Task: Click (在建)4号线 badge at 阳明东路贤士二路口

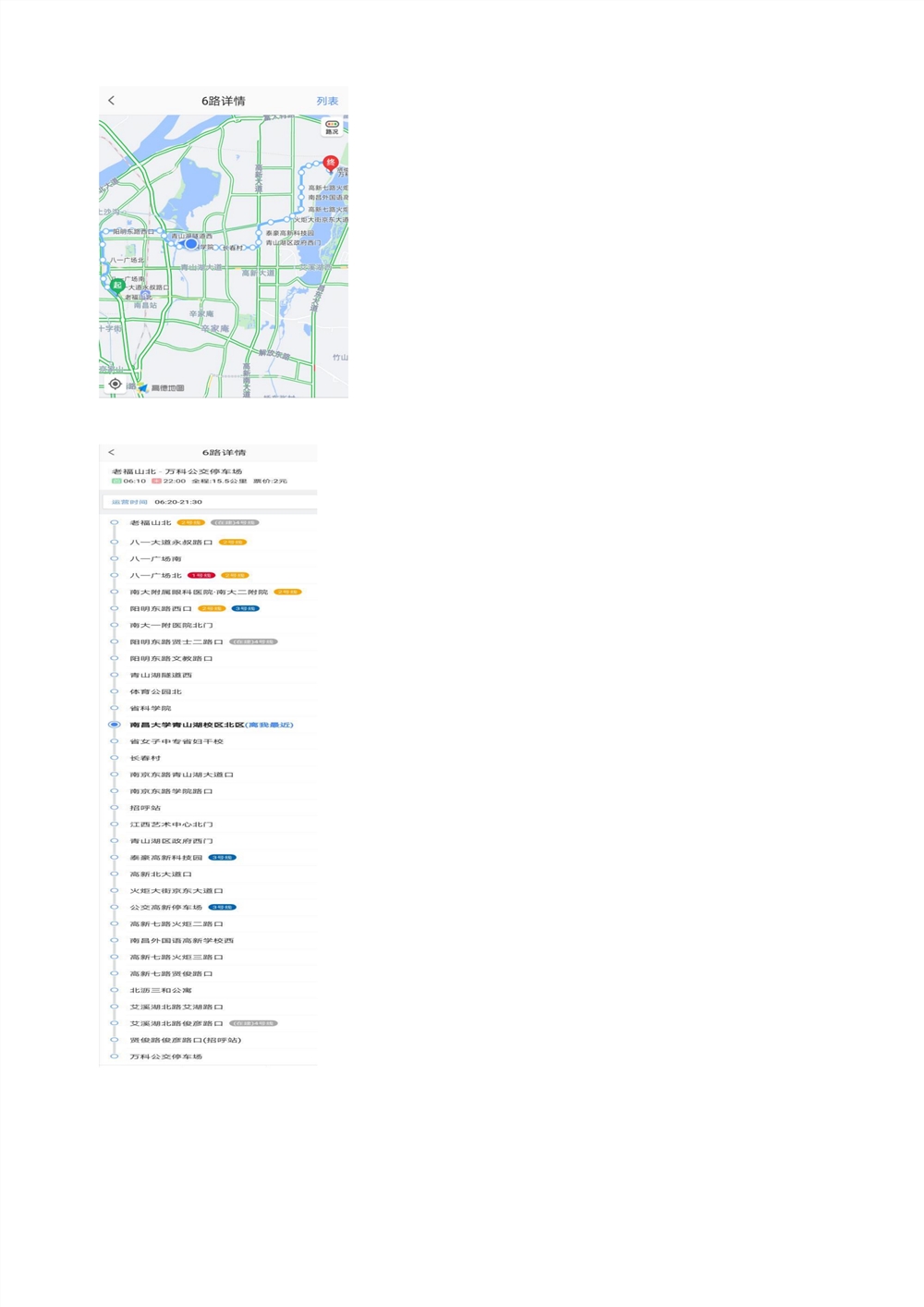Action: tap(253, 641)
